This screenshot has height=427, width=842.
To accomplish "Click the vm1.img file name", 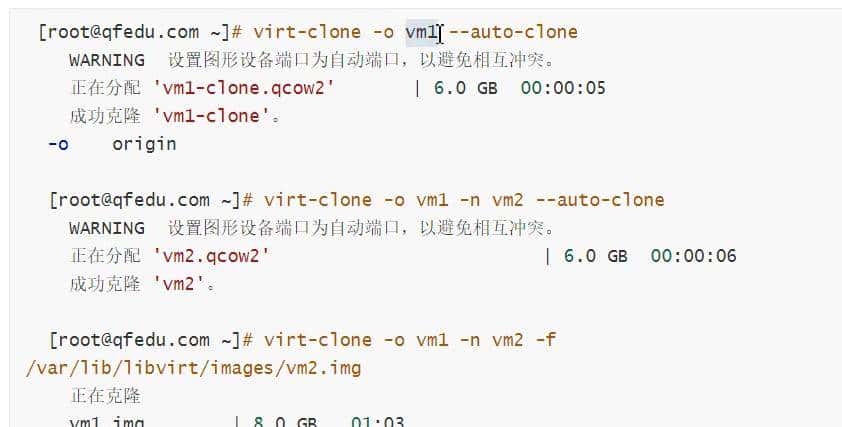I will pos(107,421).
